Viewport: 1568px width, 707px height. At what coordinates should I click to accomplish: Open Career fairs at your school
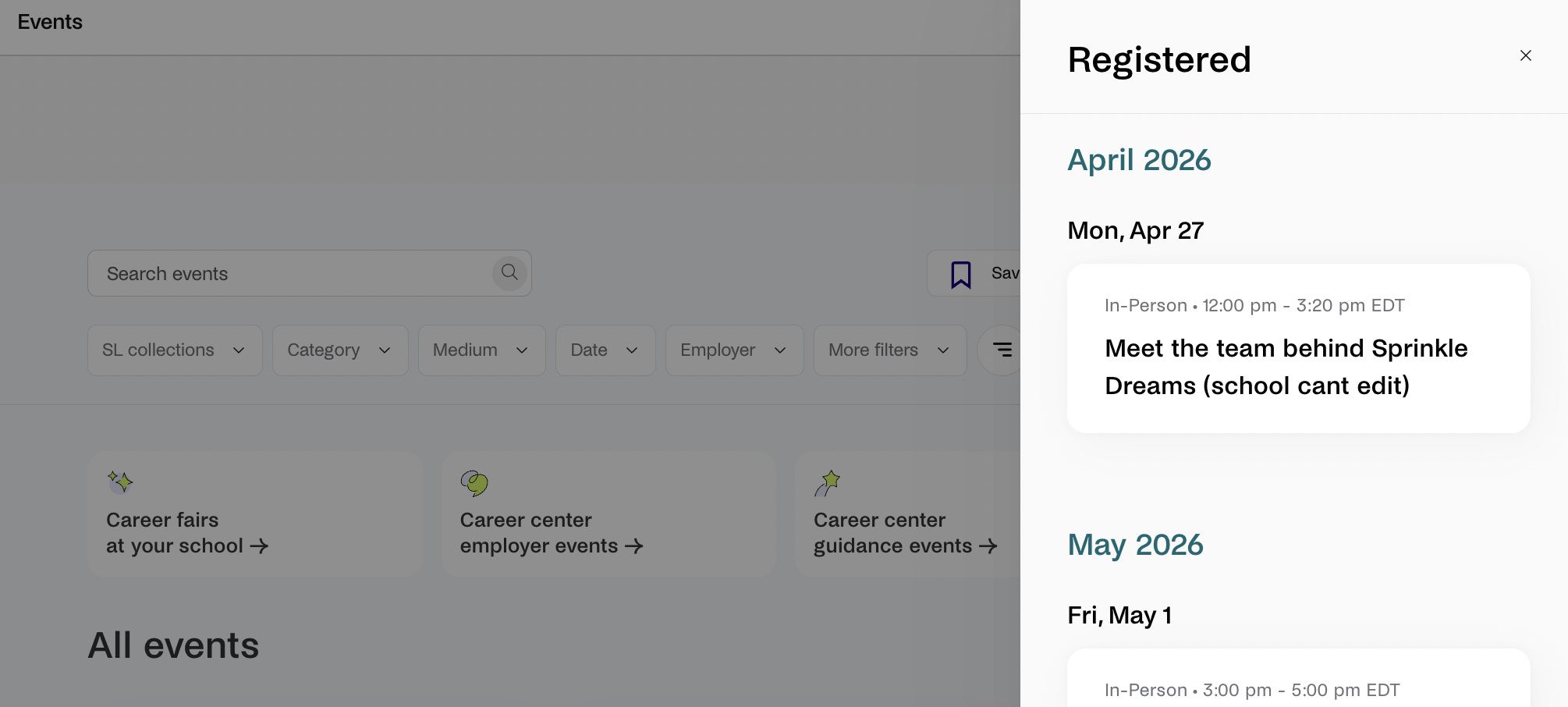255,513
